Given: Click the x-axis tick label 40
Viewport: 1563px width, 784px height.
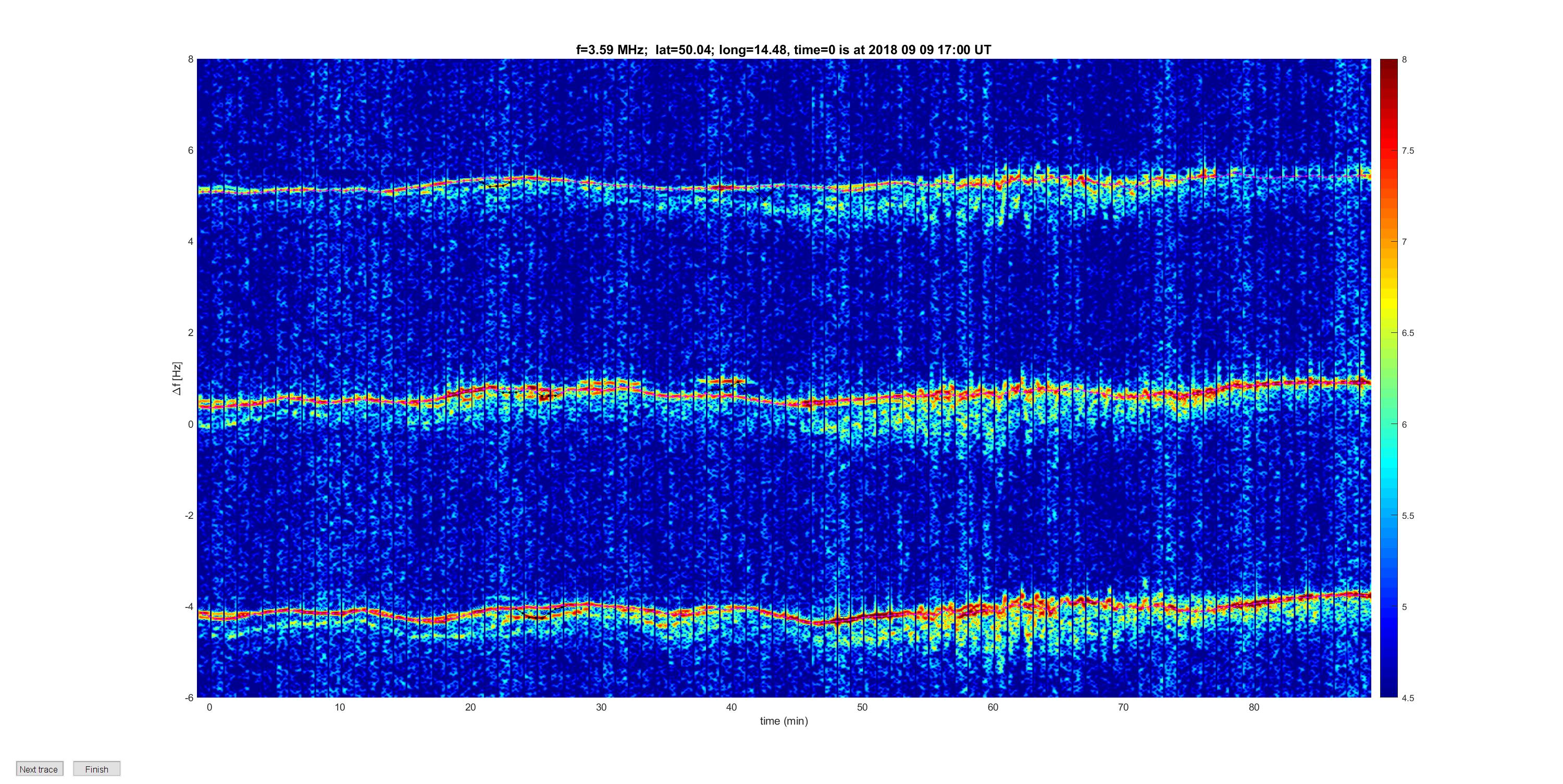Looking at the screenshot, I should point(731,707).
